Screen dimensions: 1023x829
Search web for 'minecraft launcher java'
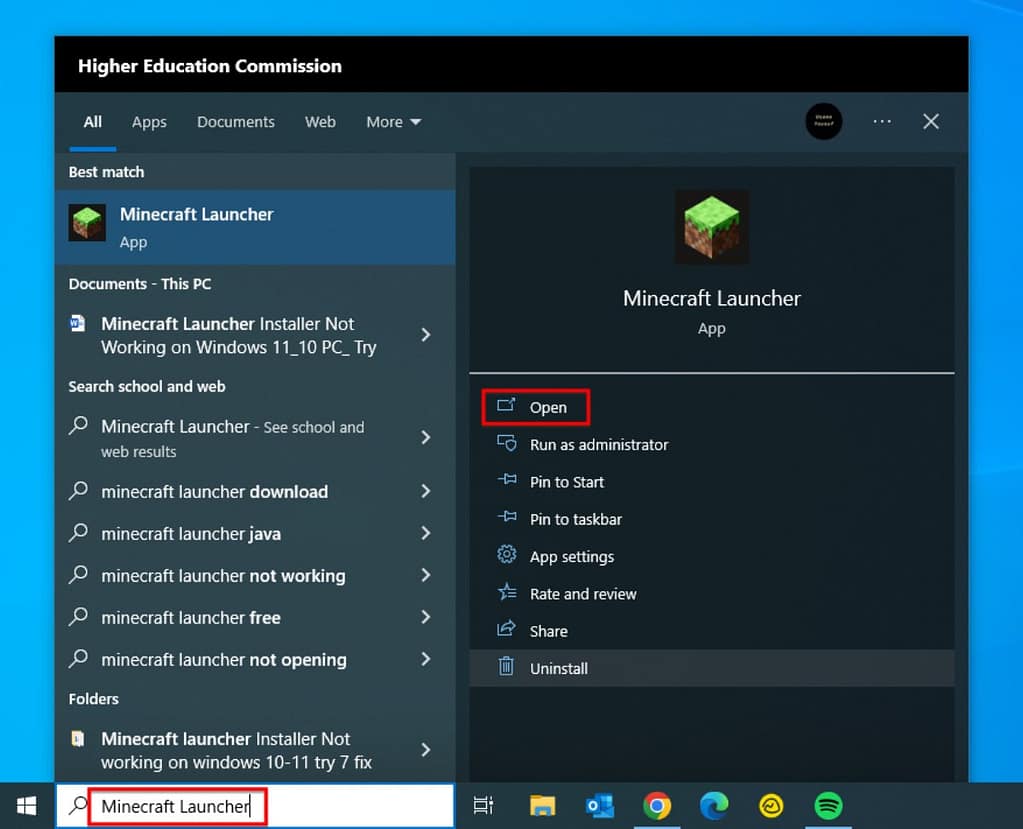point(191,534)
